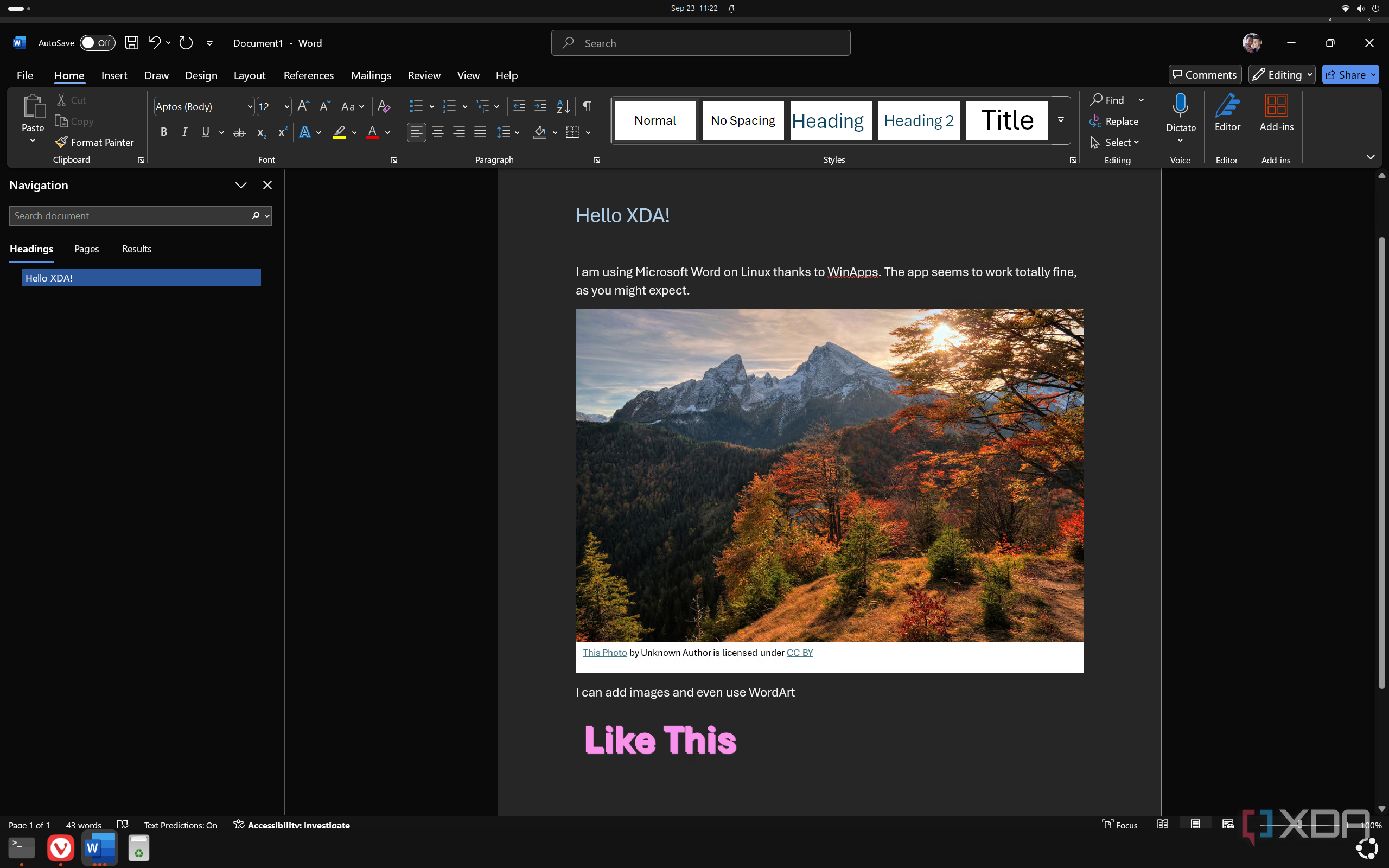
Task: Click the Sort A-Z icon
Action: point(563,106)
